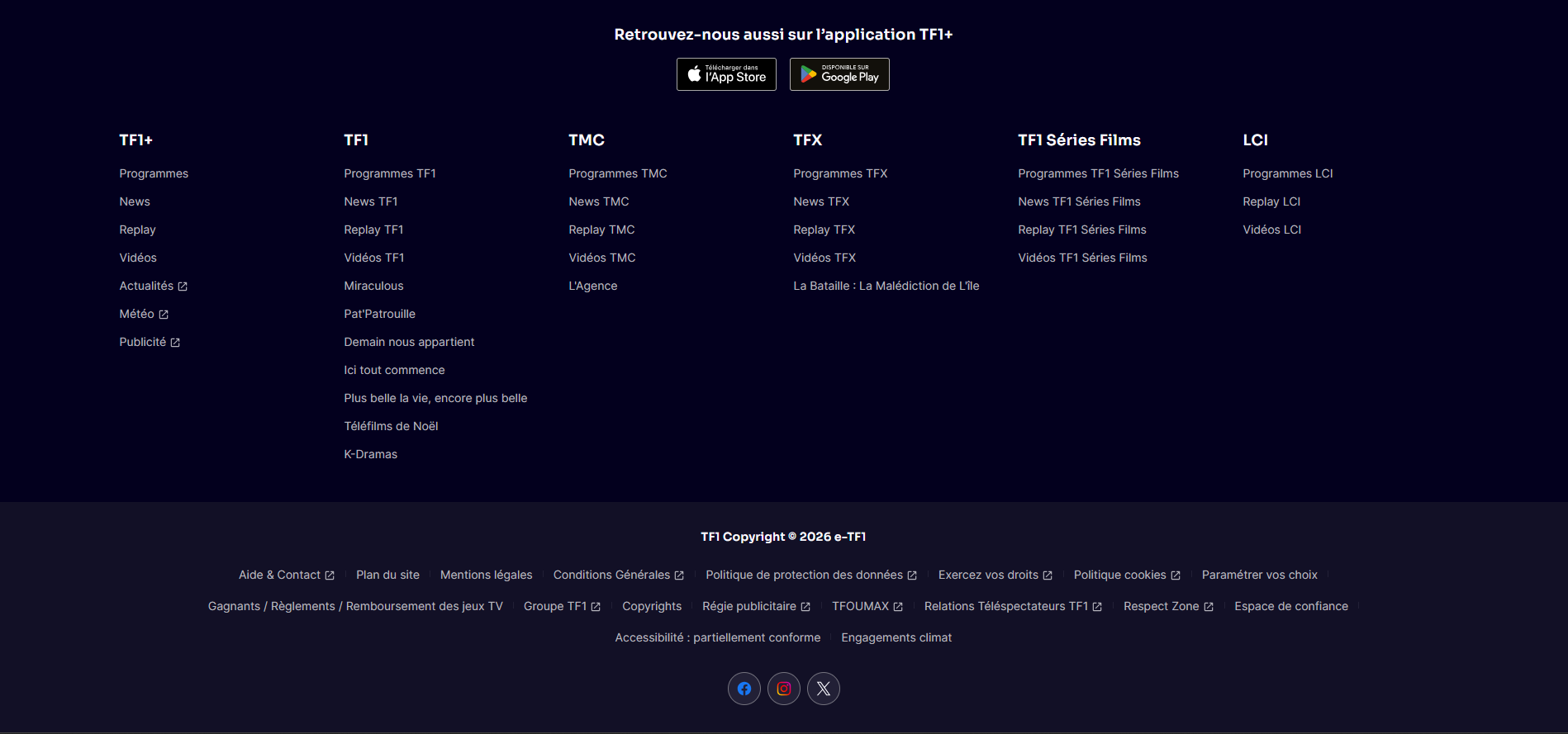The width and height of the screenshot is (1568, 734).
Task: Open Plus belle la vie, encore plus belle
Action: pos(435,398)
